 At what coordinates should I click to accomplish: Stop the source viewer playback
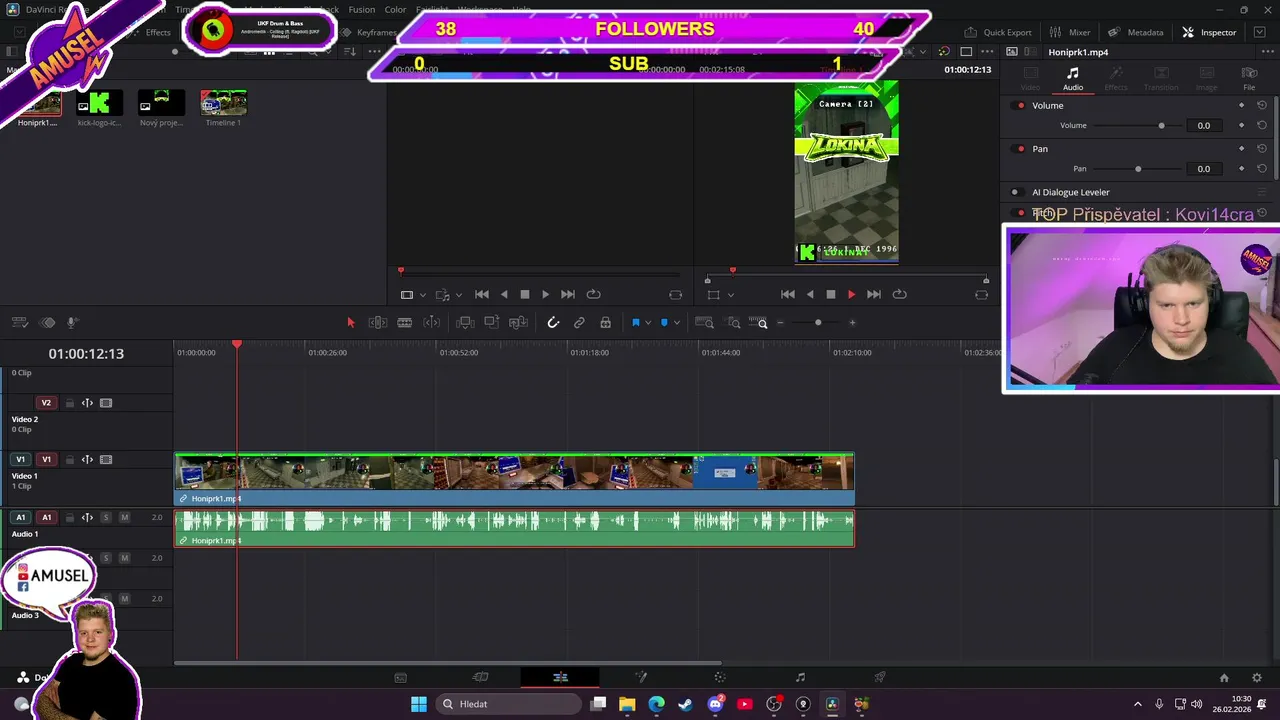tap(524, 294)
